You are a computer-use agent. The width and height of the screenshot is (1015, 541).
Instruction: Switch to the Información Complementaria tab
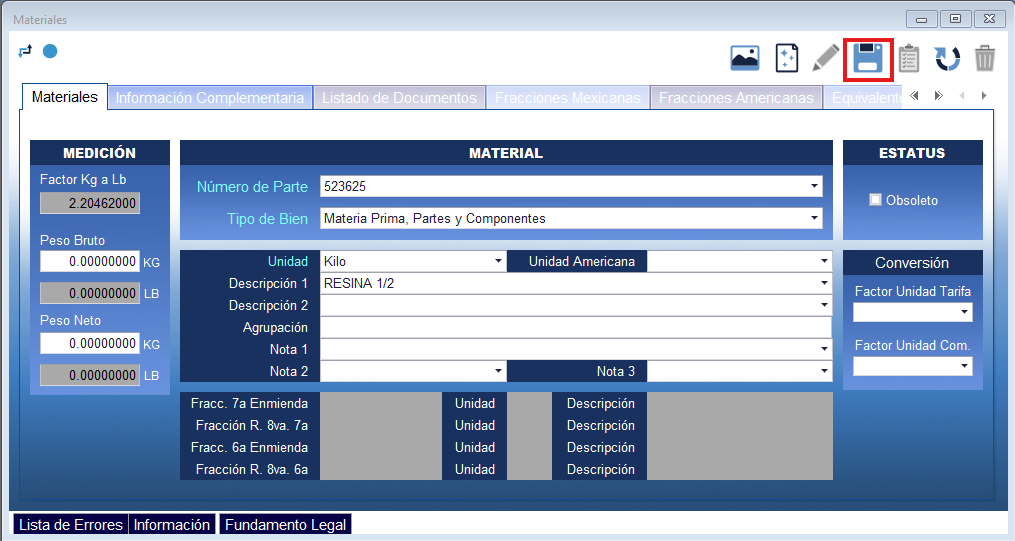[210, 98]
